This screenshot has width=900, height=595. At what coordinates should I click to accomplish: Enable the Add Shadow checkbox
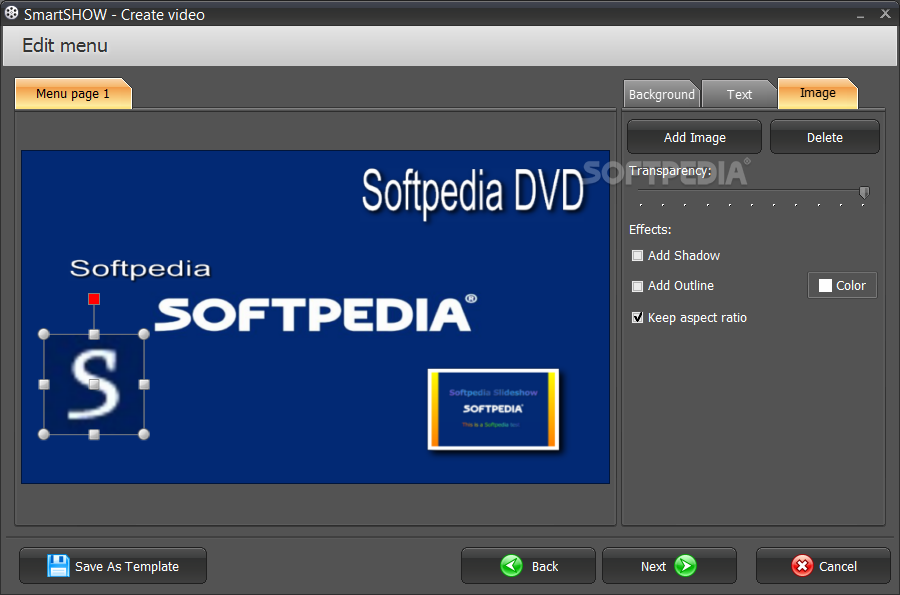point(637,256)
